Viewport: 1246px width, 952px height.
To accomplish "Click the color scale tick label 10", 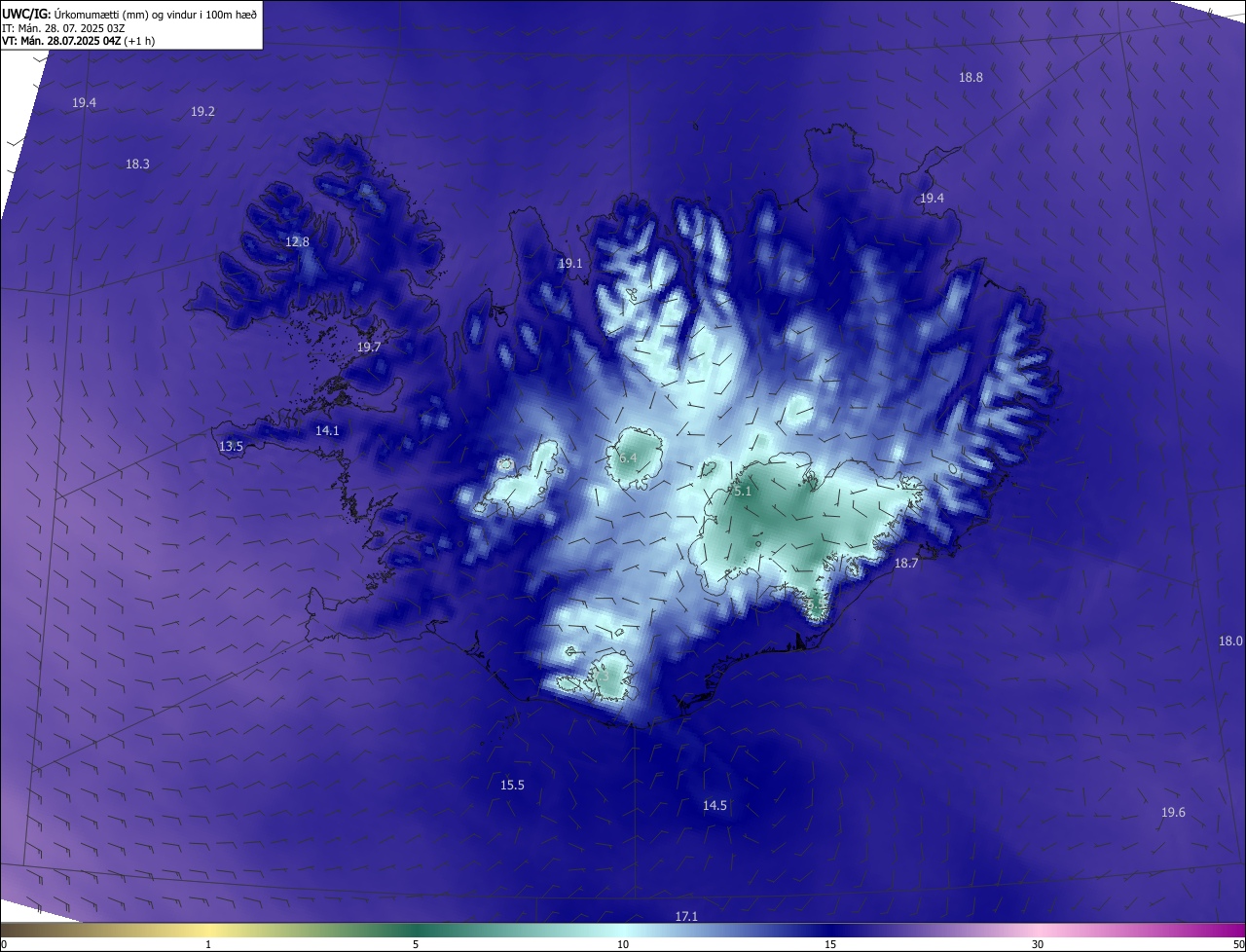I will point(623,944).
